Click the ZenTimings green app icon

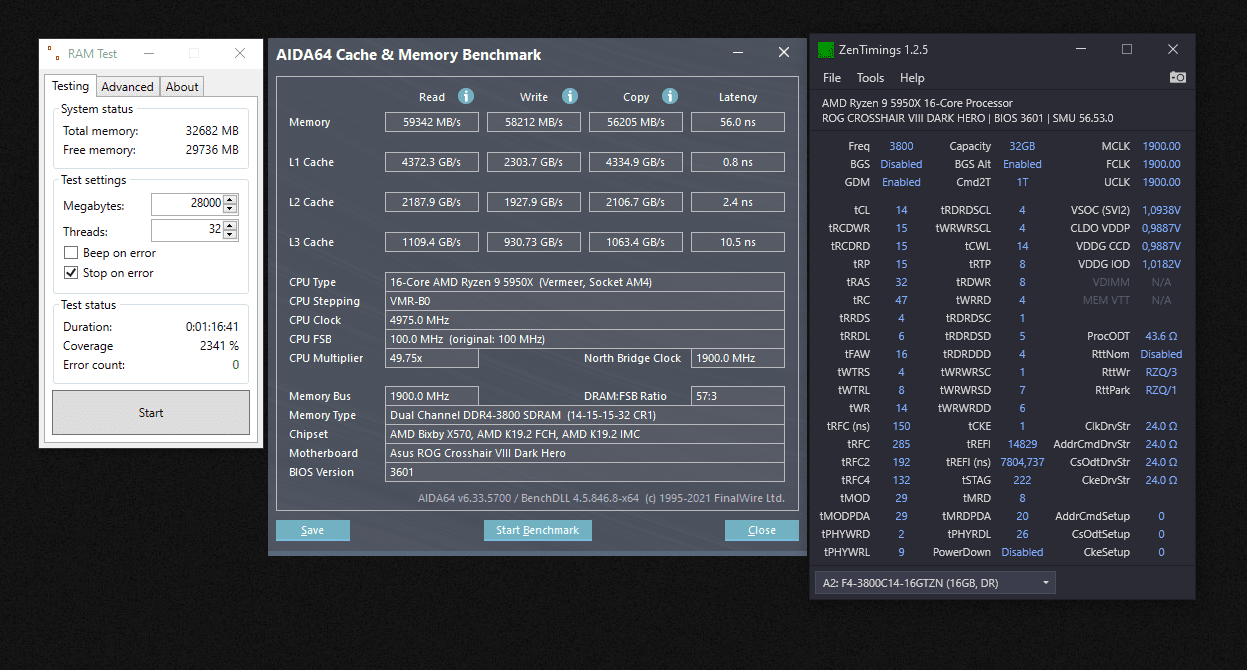click(x=826, y=49)
